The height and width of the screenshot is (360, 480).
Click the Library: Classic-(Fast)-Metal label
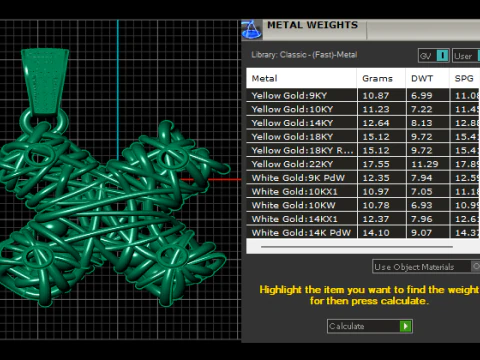(304, 55)
